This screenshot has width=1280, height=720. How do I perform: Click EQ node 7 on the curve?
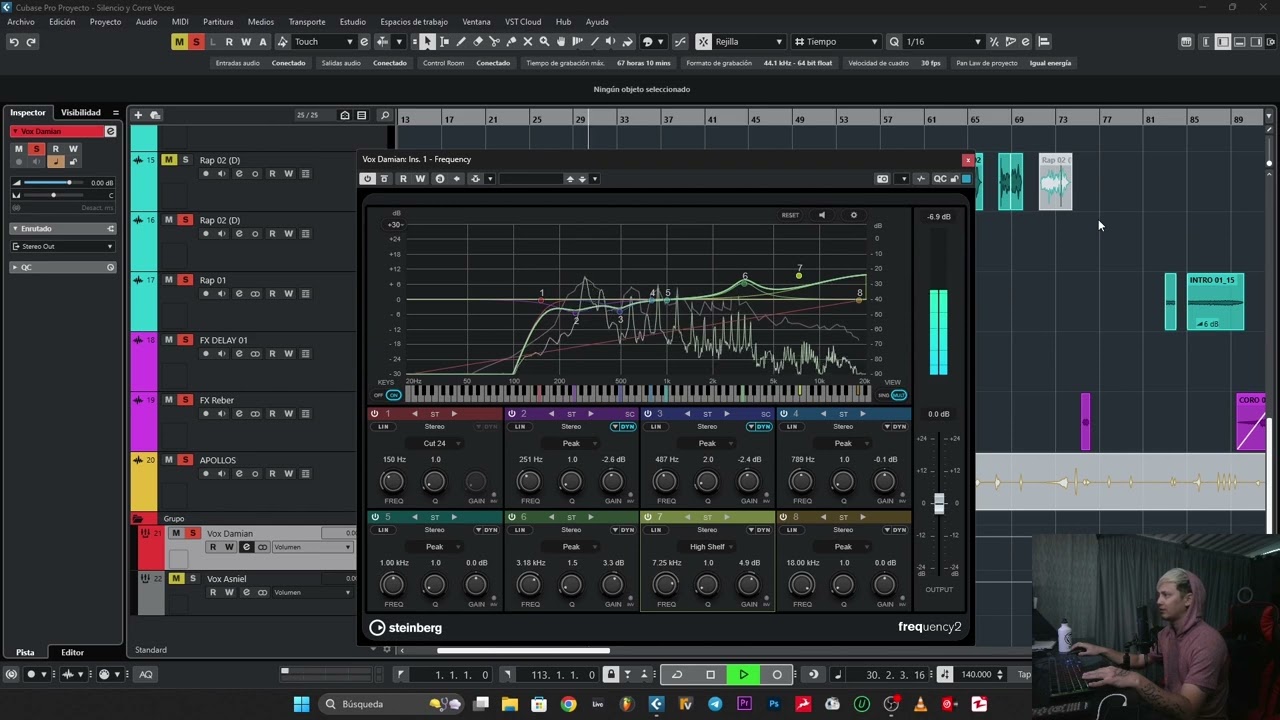click(x=798, y=275)
